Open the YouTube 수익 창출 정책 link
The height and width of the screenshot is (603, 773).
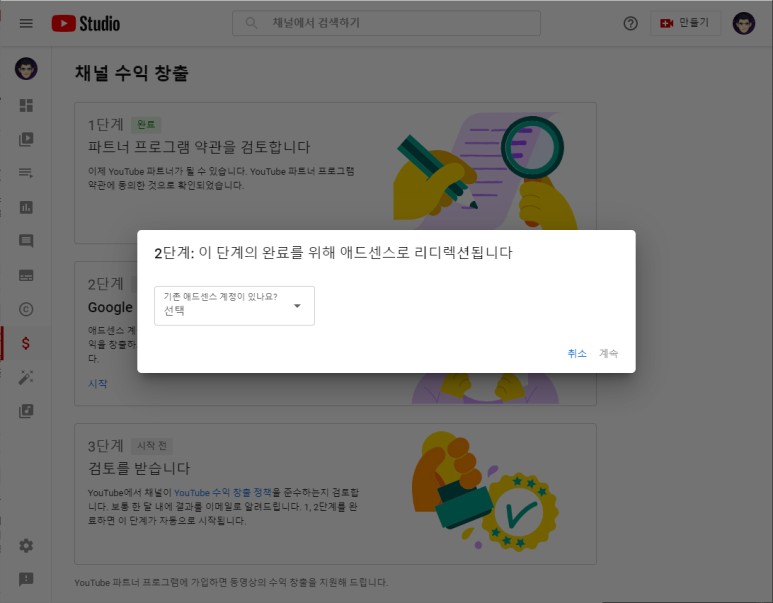(223, 493)
